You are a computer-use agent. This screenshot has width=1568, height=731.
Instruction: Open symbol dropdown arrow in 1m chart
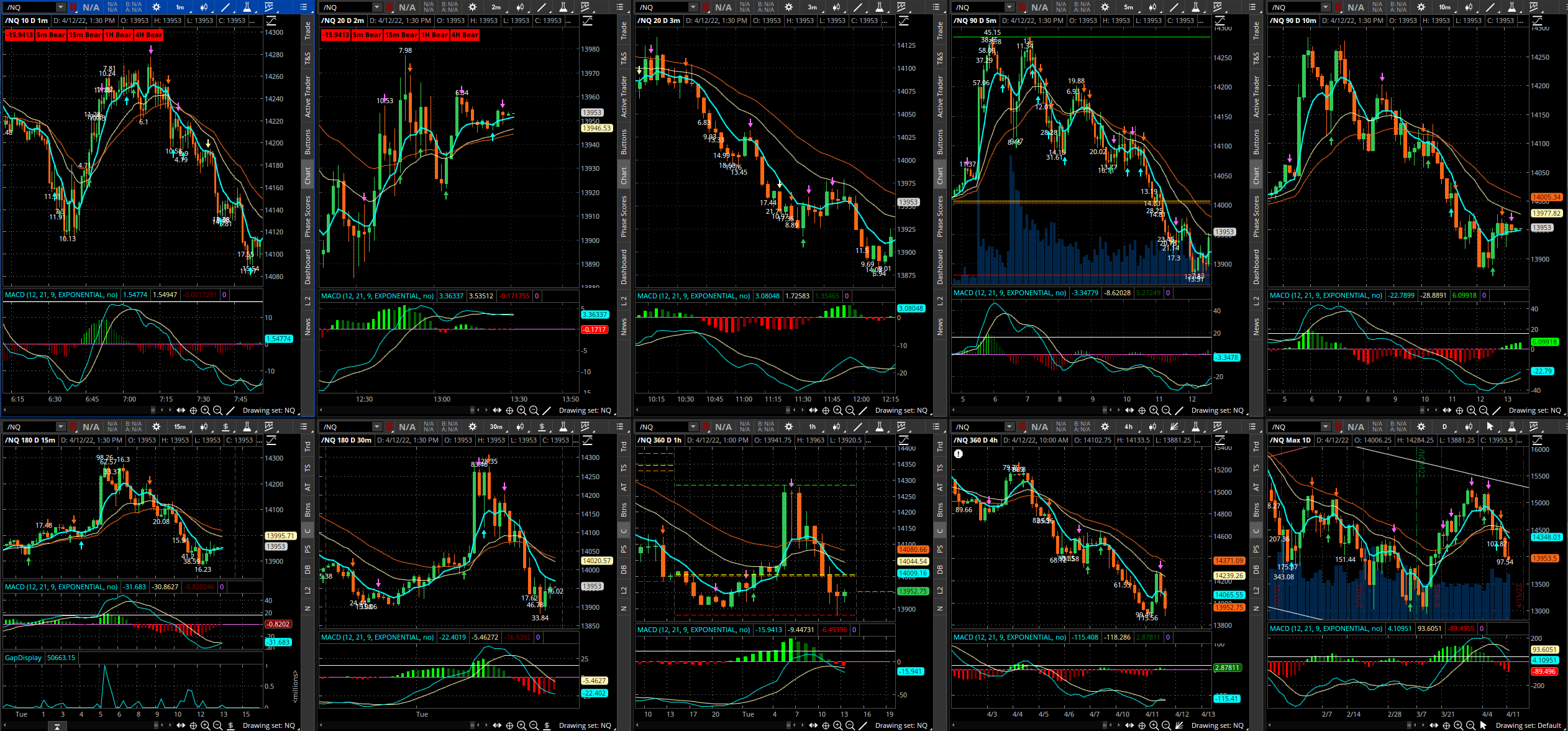click(x=61, y=7)
